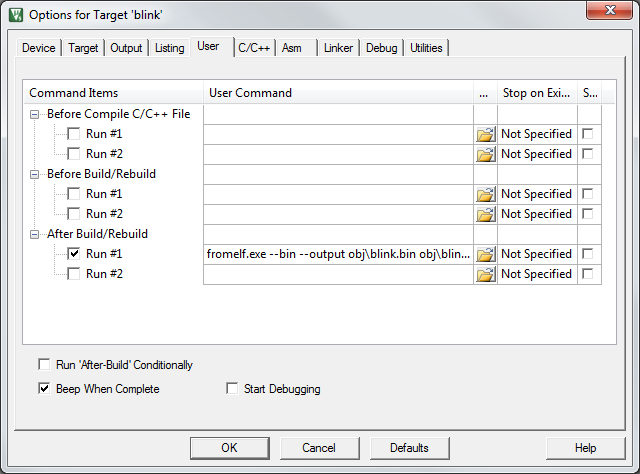Confirm settings with OK button
Image resolution: width=640 pixels, height=474 pixels.
pyautogui.click(x=230, y=448)
